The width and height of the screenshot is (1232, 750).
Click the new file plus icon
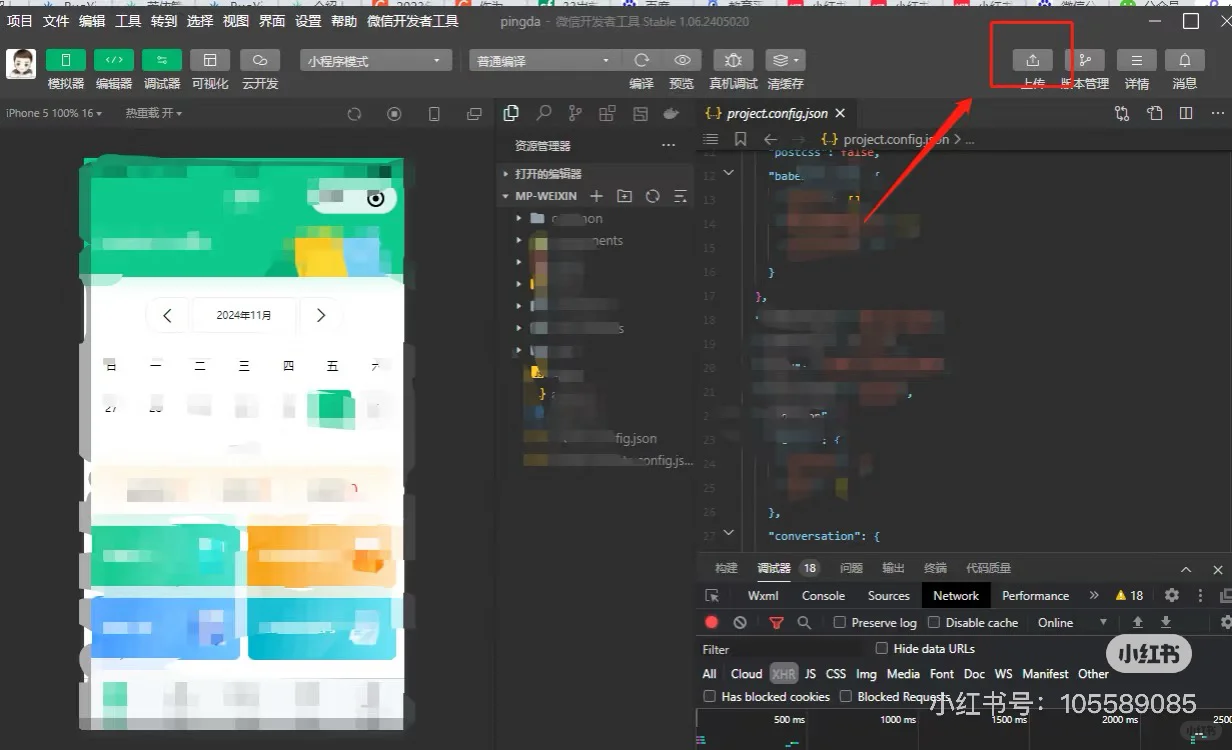pos(597,196)
